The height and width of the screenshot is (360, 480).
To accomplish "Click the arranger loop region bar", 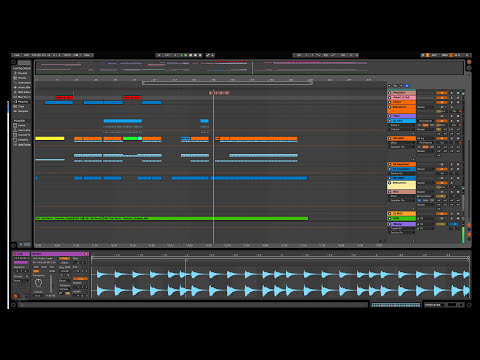I will [227, 82].
